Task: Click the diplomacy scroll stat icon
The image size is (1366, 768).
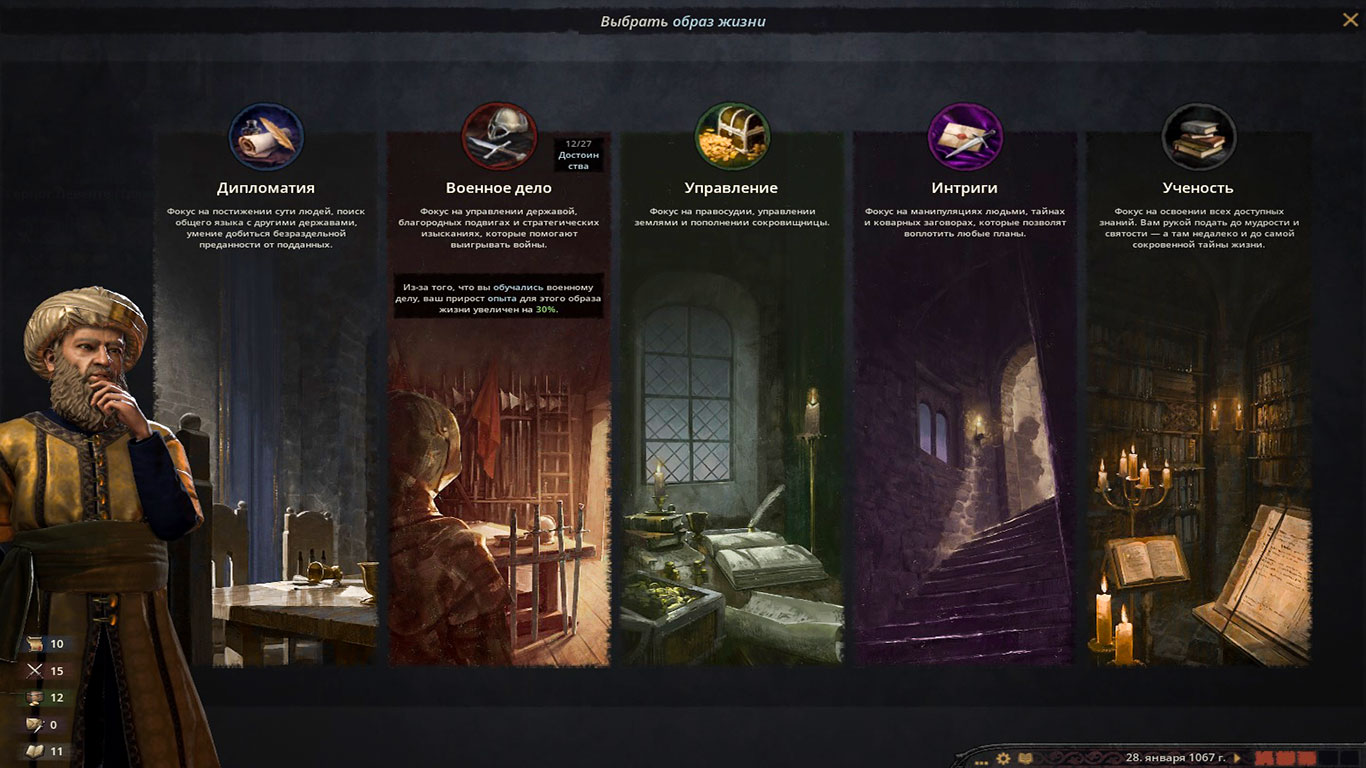Action: (x=35, y=644)
